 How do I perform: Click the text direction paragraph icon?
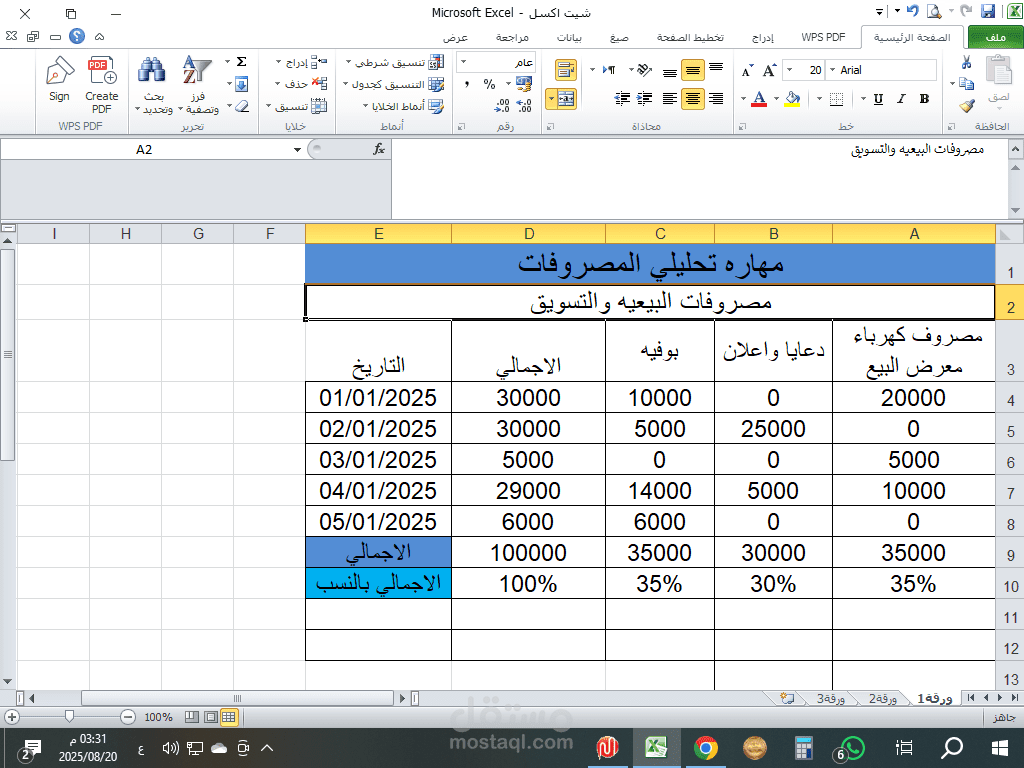tap(609, 69)
